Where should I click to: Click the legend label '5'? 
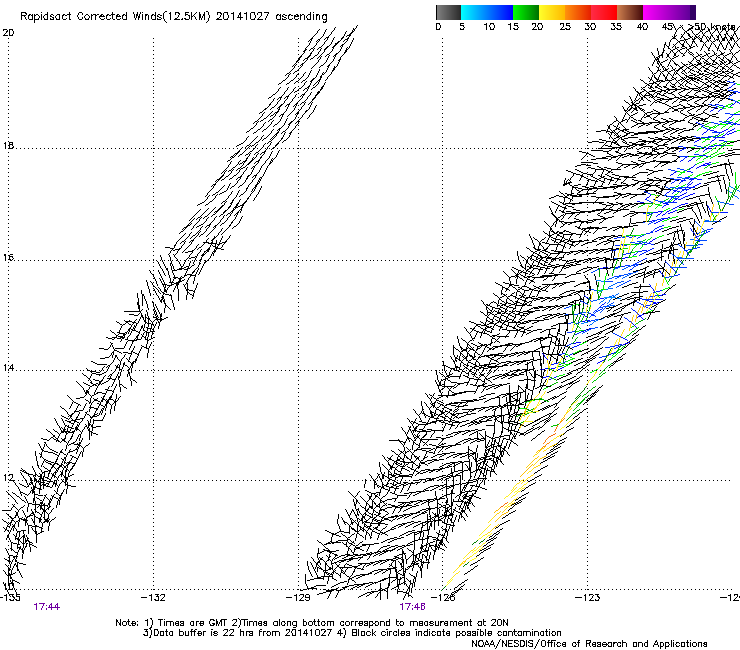point(462,27)
